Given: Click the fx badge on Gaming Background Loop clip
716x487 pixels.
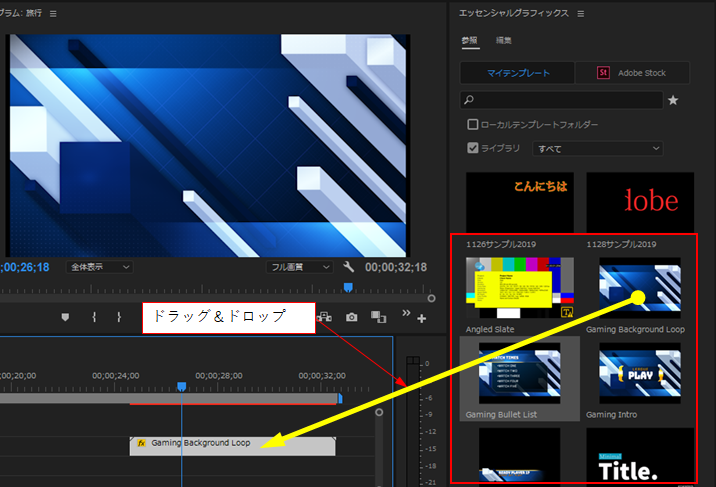Looking at the screenshot, I should (x=142, y=443).
